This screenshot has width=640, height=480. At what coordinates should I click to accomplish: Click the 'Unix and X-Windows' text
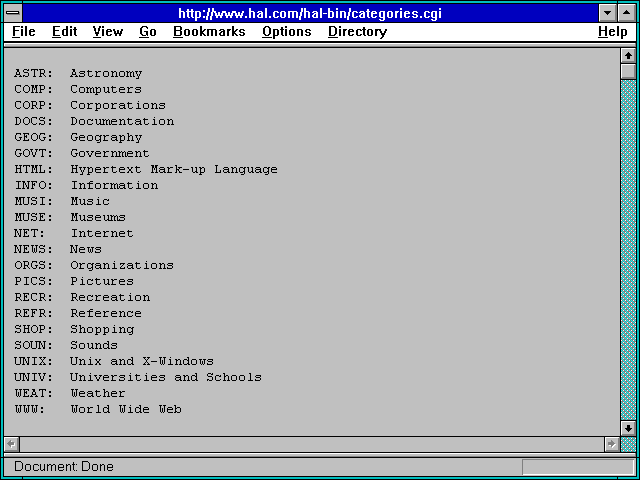tap(142, 361)
